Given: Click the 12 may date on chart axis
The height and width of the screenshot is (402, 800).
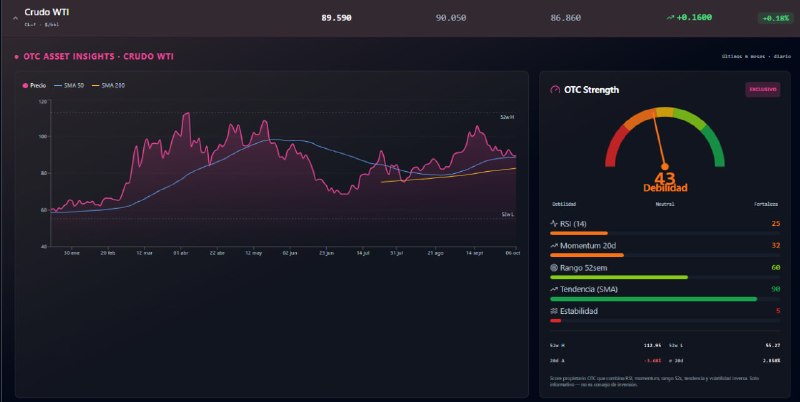Looking at the screenshot, I should tap(254, 253).
